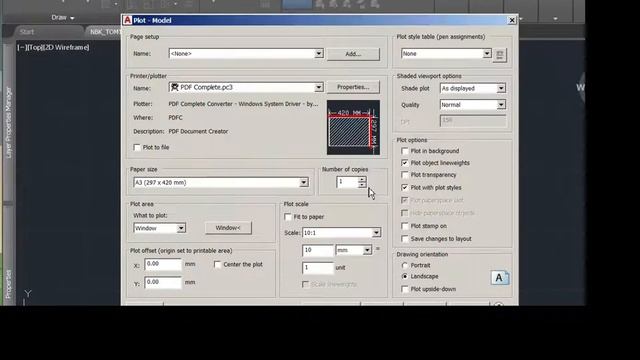Image resolution: width=640 pixels, height=360 pixels.
Task: Click the X offset input field
Action: point(163,264)
